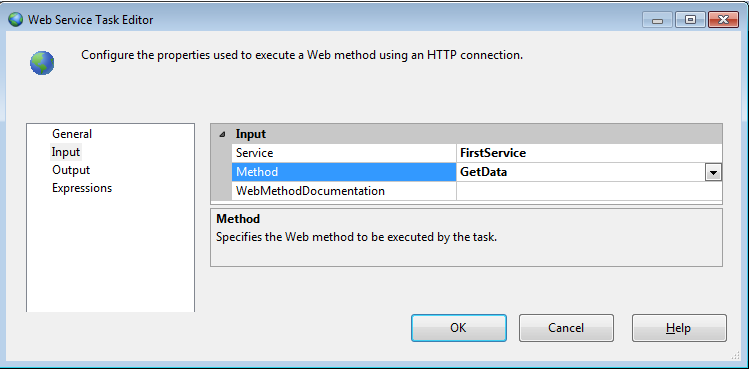Close the Web Service Task Editor dialog
749x369 pixels.
(x=723, y=20)
